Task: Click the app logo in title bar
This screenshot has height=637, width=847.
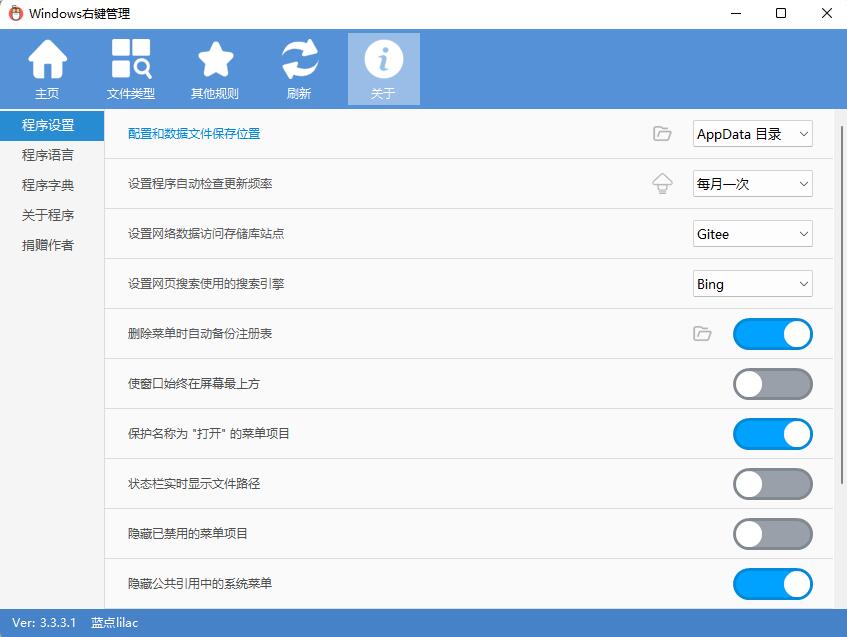Action: (16, 14)
